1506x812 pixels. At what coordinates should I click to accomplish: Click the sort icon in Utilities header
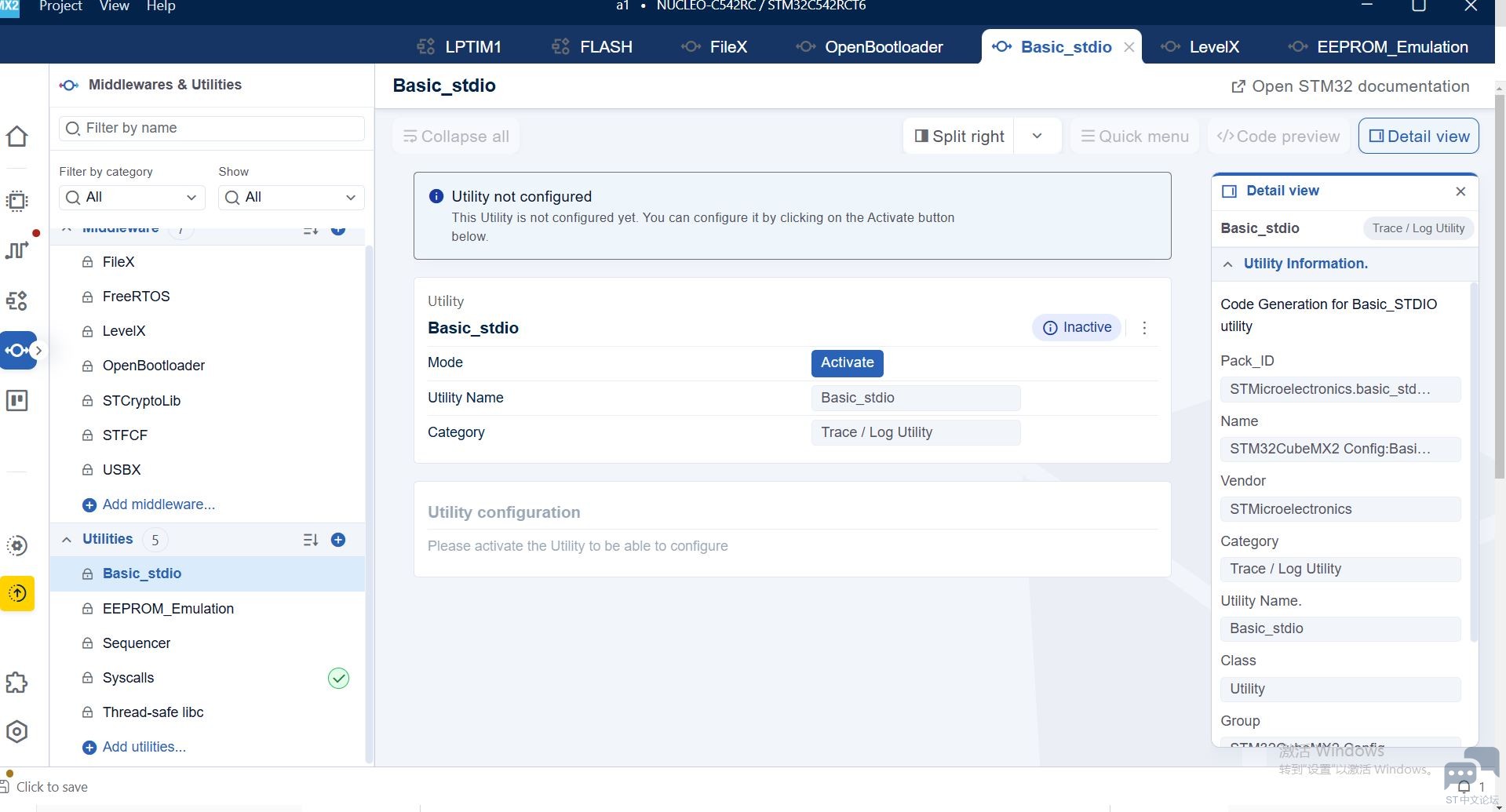click(x=311, y=540)
